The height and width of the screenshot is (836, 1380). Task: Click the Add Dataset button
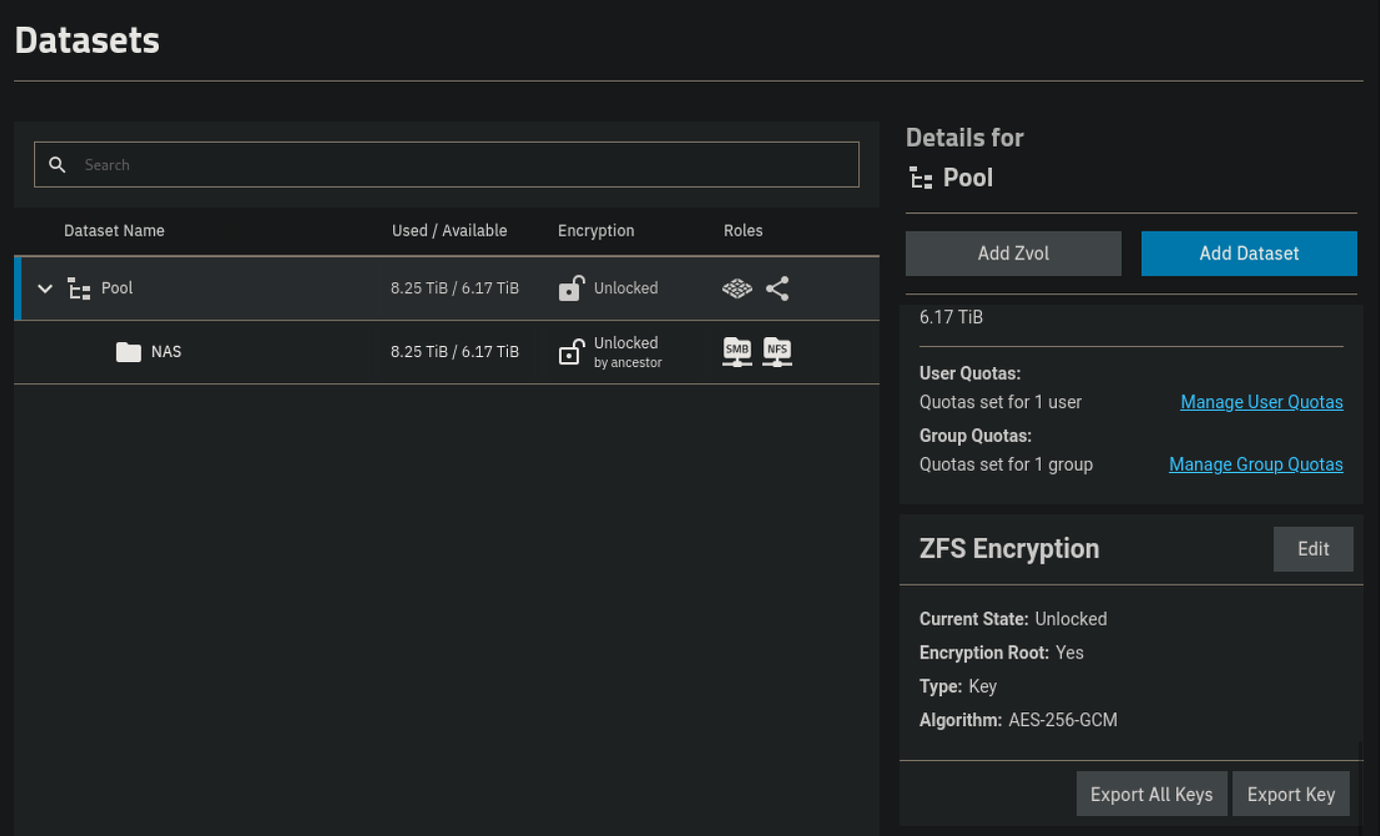pos(1249,253)
